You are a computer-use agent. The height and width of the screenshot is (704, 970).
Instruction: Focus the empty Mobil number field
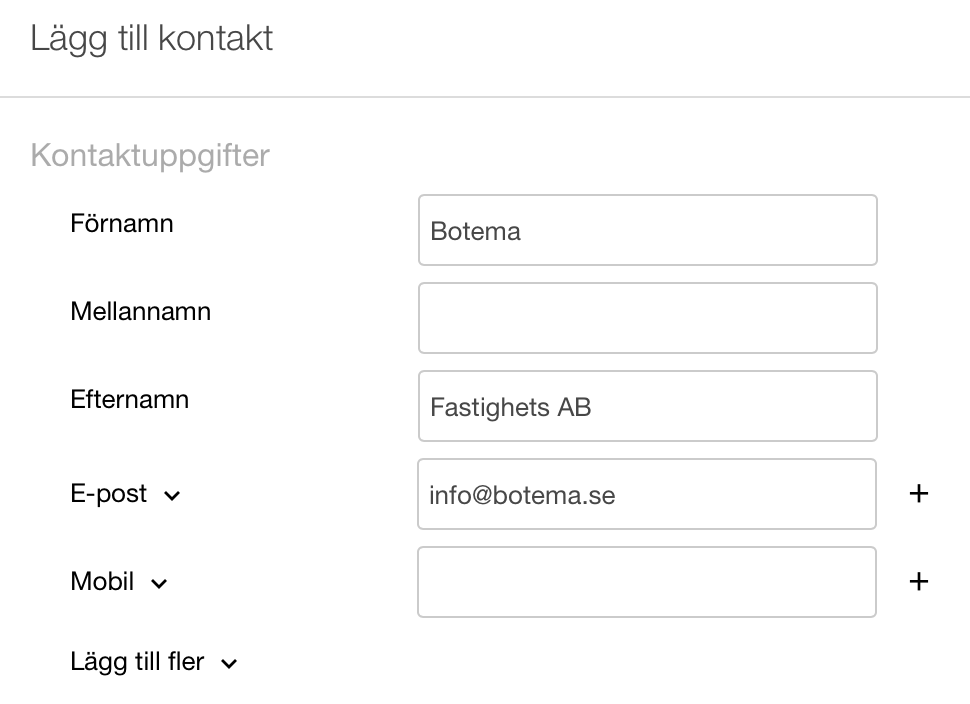647,582
